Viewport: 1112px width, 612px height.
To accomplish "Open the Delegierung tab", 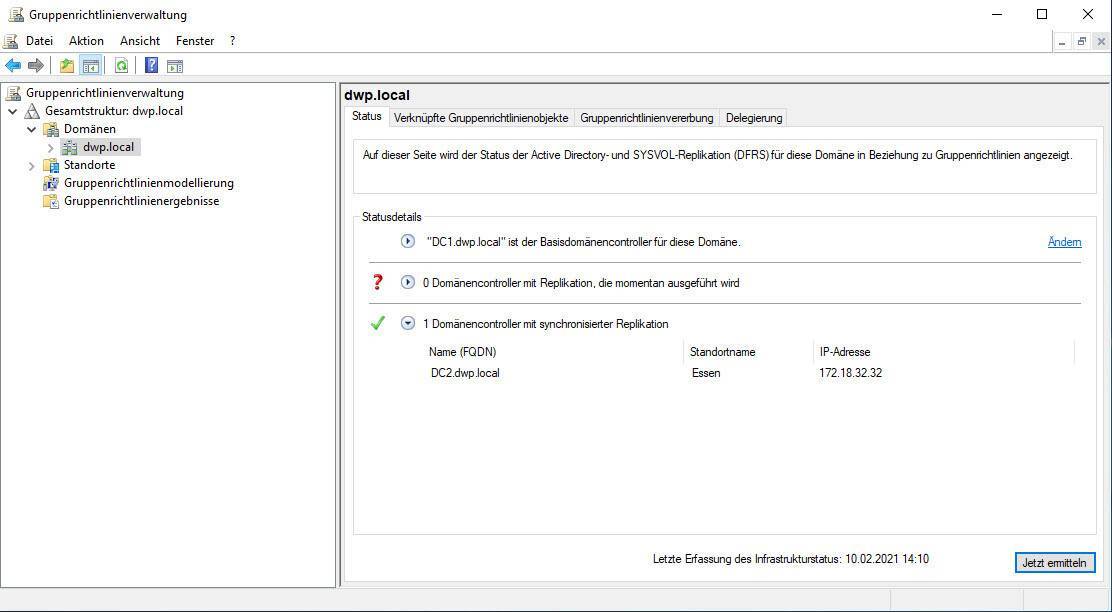I will point(753,118).
